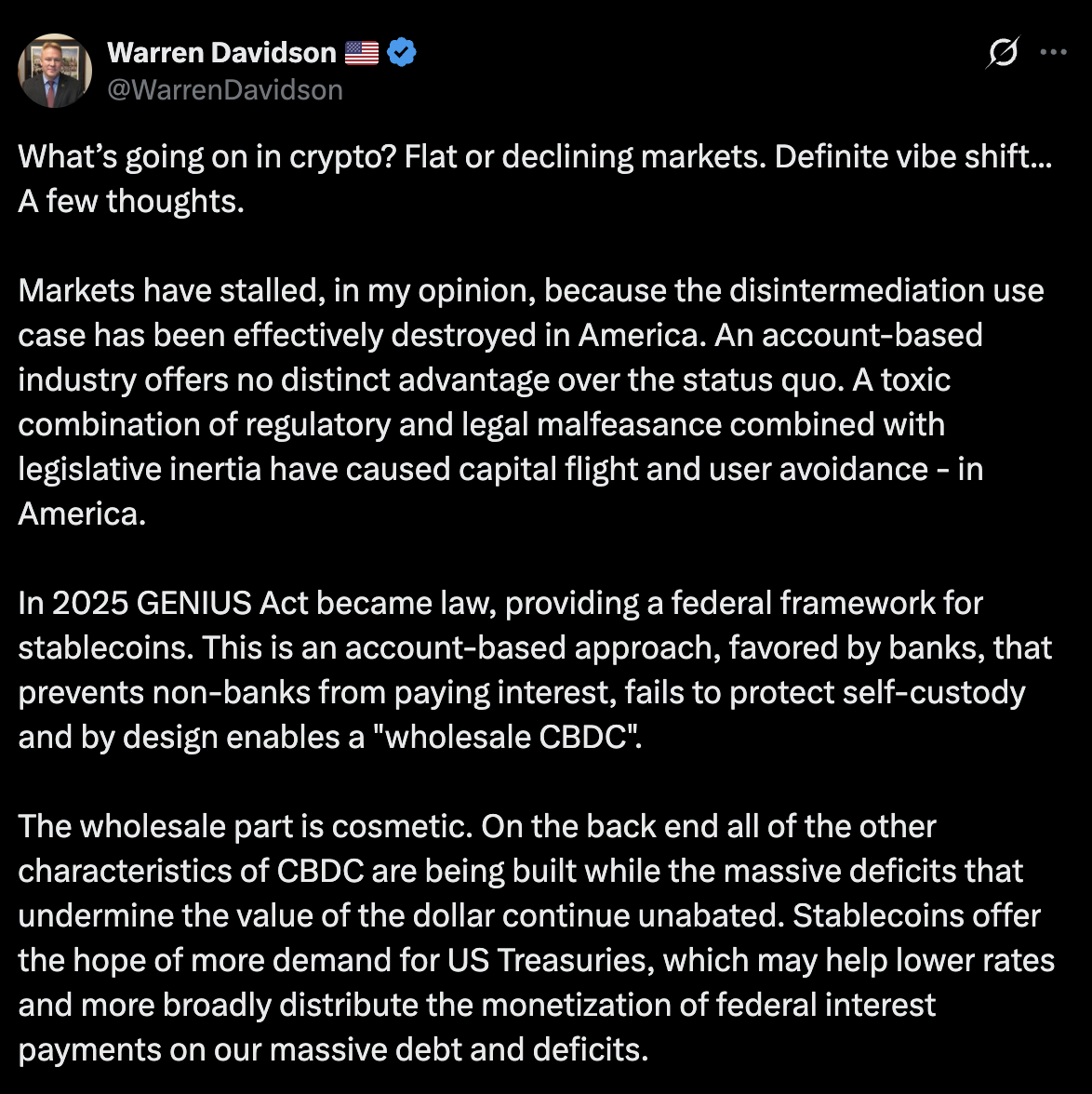Click the phrase "status quo" in the second paragraph
The image size is (1092, 1094).
[x=763, y=380]
